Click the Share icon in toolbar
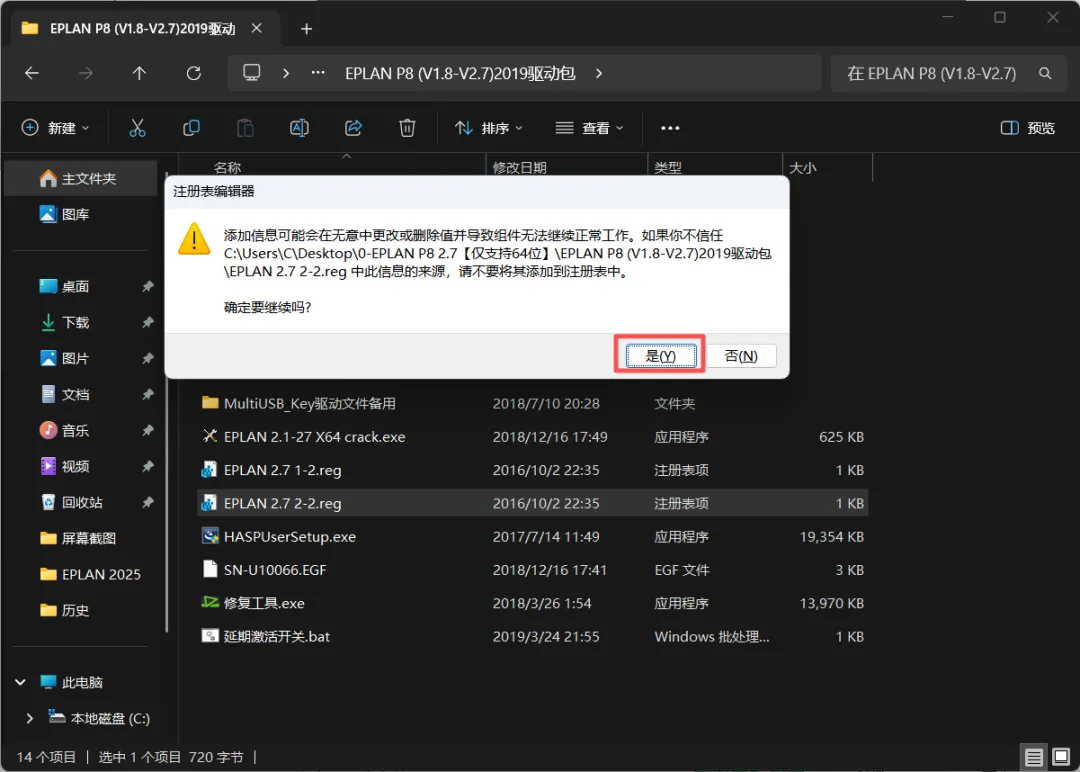 pos(353,128)
